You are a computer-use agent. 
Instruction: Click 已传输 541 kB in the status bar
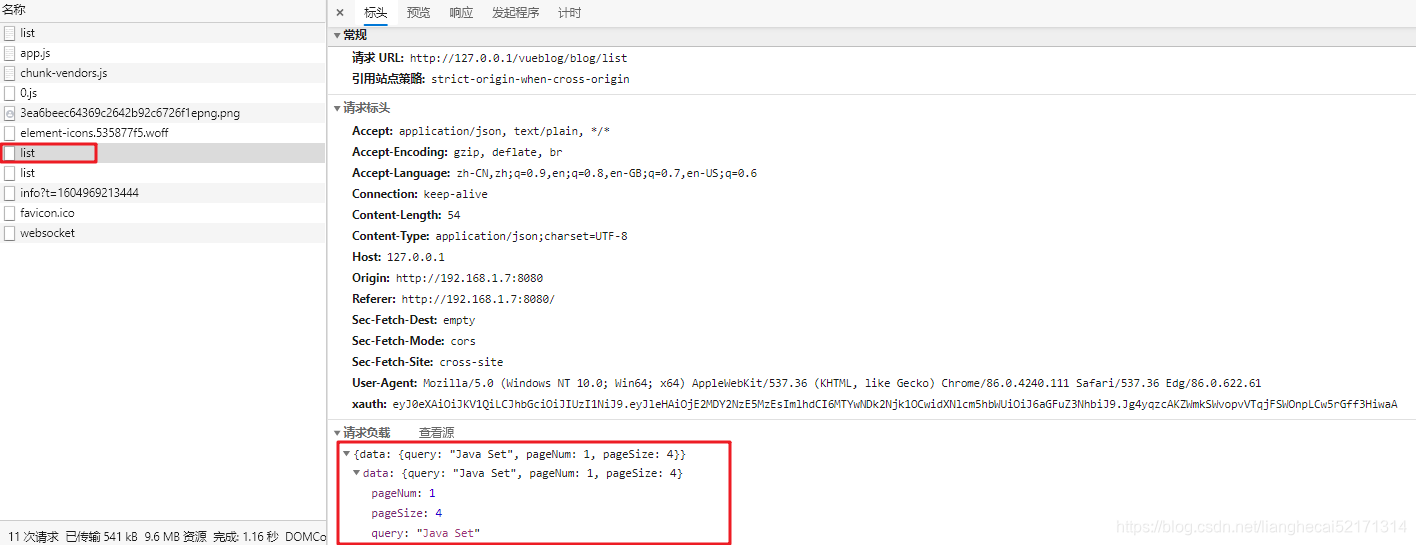102,536
